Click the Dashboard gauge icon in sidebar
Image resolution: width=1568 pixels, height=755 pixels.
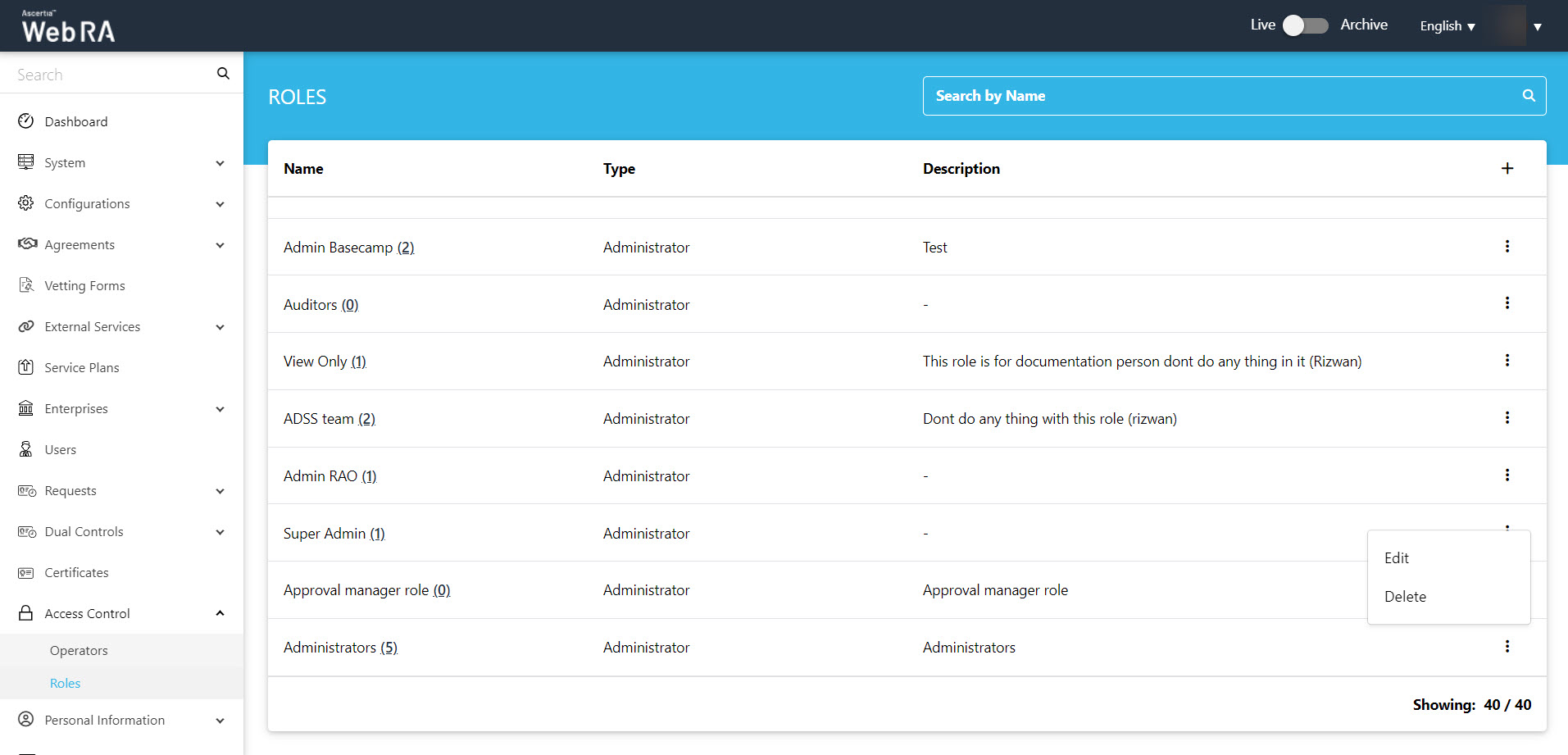26,121
